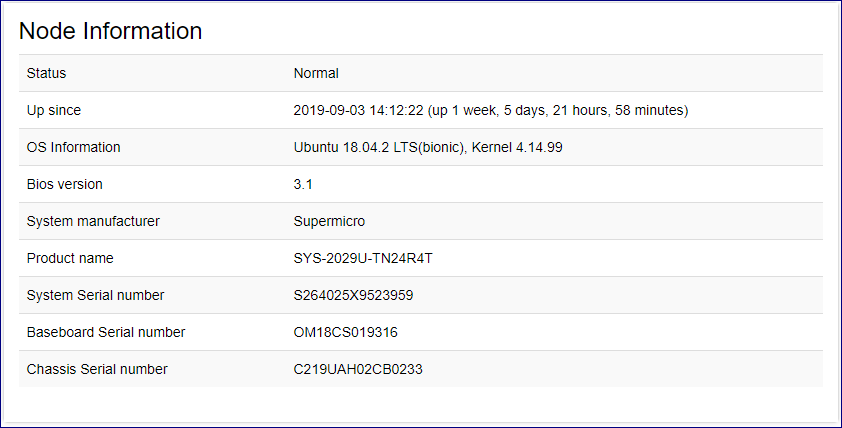842x428 pixels.
Task: Click the Normal status value
Action: (x=316, y=73)
